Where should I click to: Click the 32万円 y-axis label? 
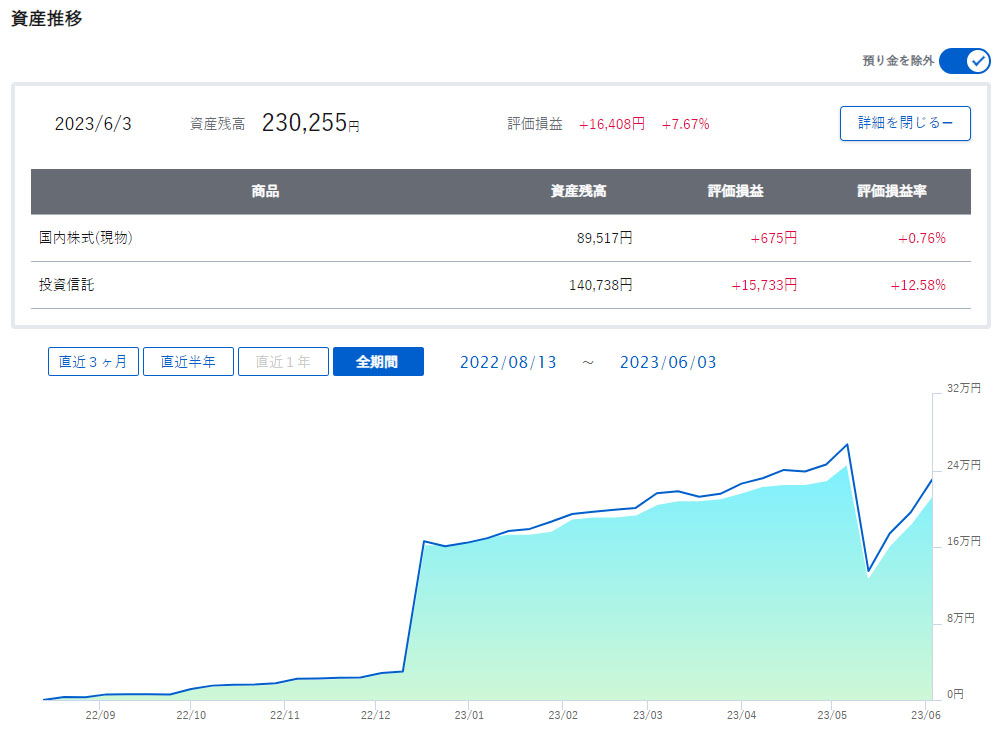pos(963,388)
